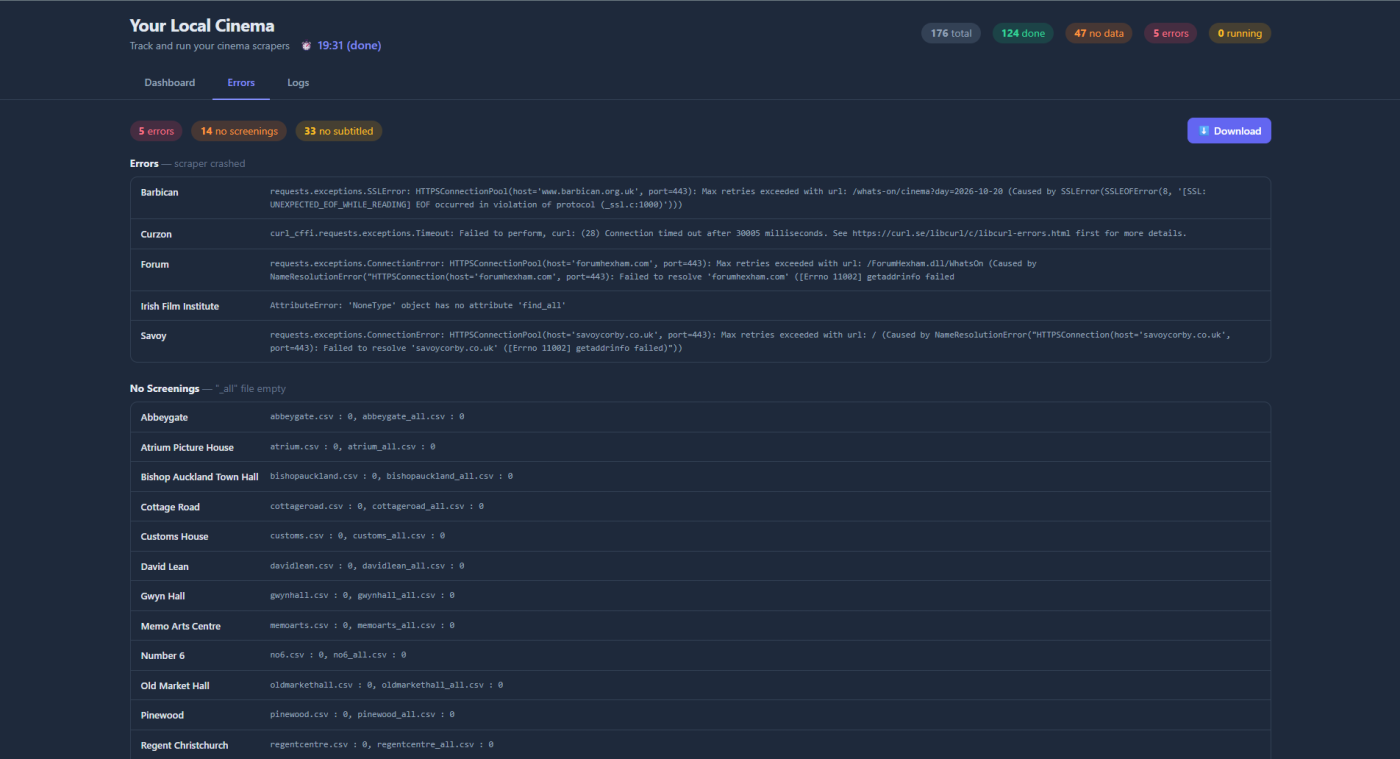Select the Regent Christchurch row
This screenshot has width=1400, height=759.
point(700,745)
